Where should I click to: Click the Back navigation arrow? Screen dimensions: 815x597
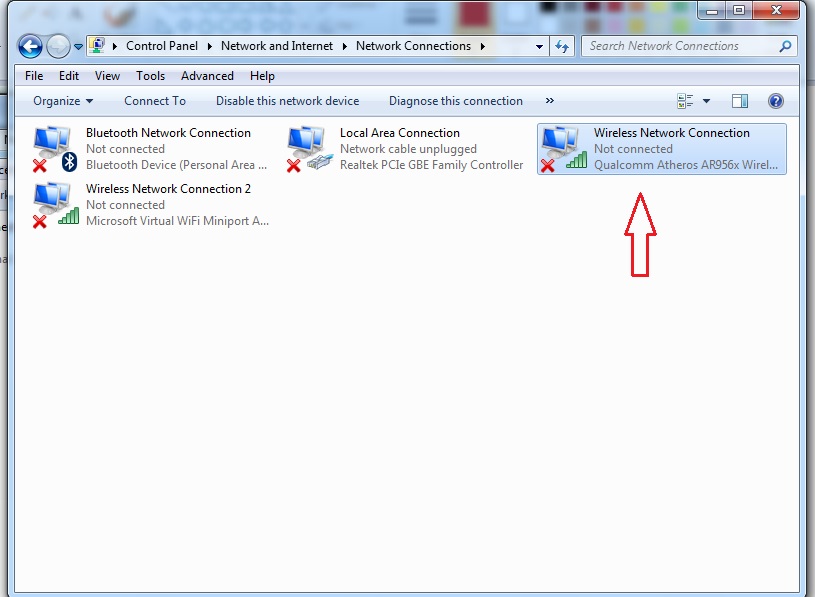click(x=30, y=47)
